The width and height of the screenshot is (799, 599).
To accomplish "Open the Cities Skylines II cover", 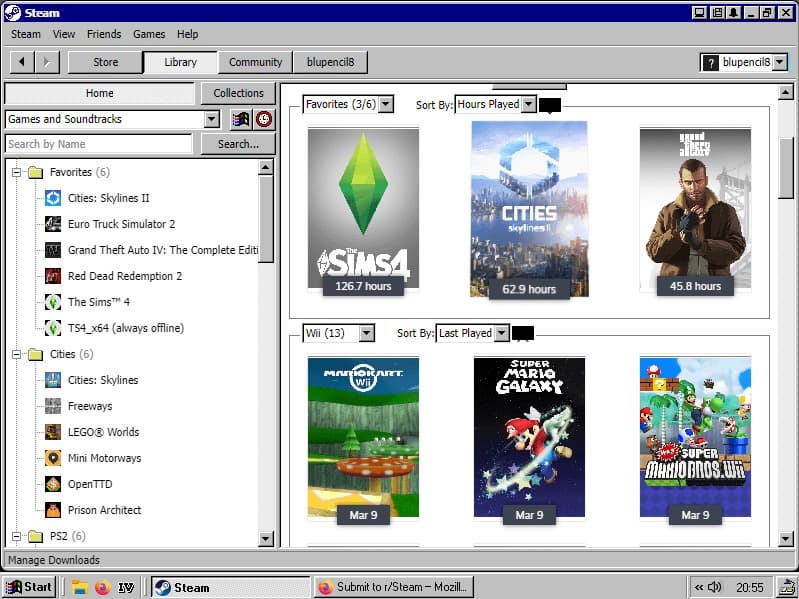I will pos(529,209).
